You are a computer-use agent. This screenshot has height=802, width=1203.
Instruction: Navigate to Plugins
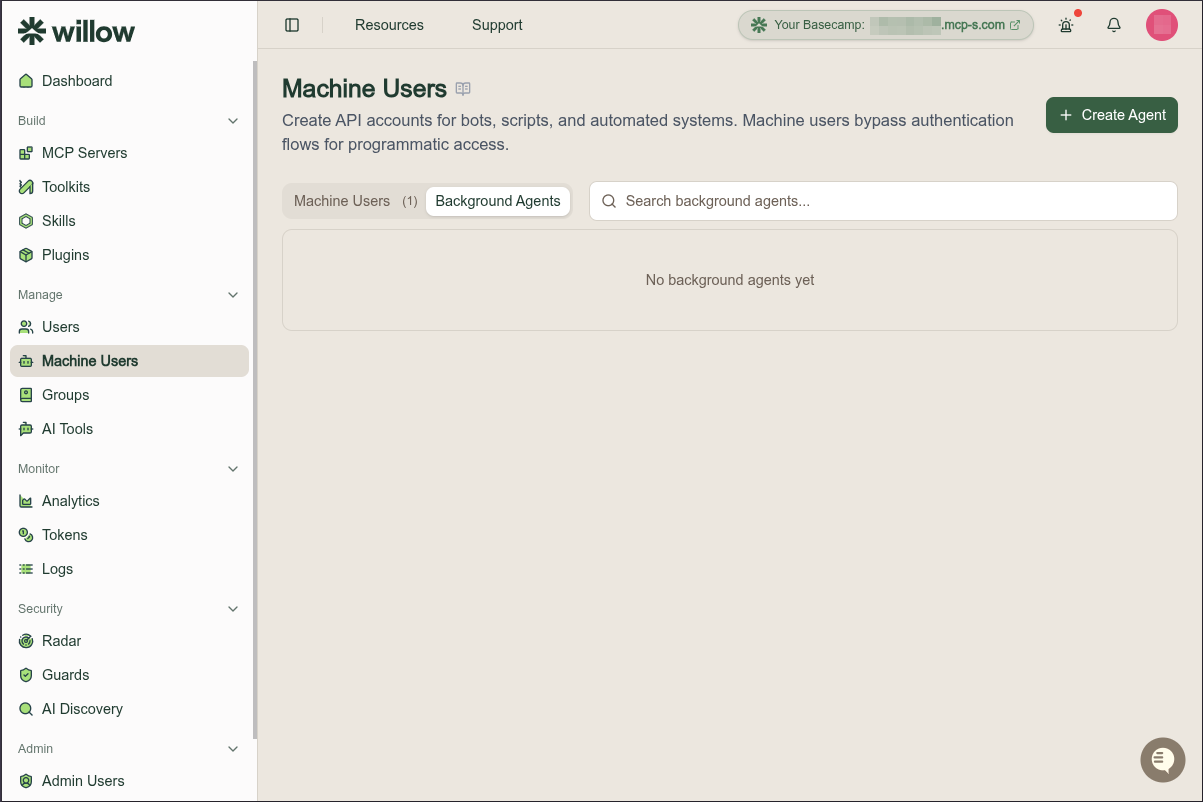point(129,255)
